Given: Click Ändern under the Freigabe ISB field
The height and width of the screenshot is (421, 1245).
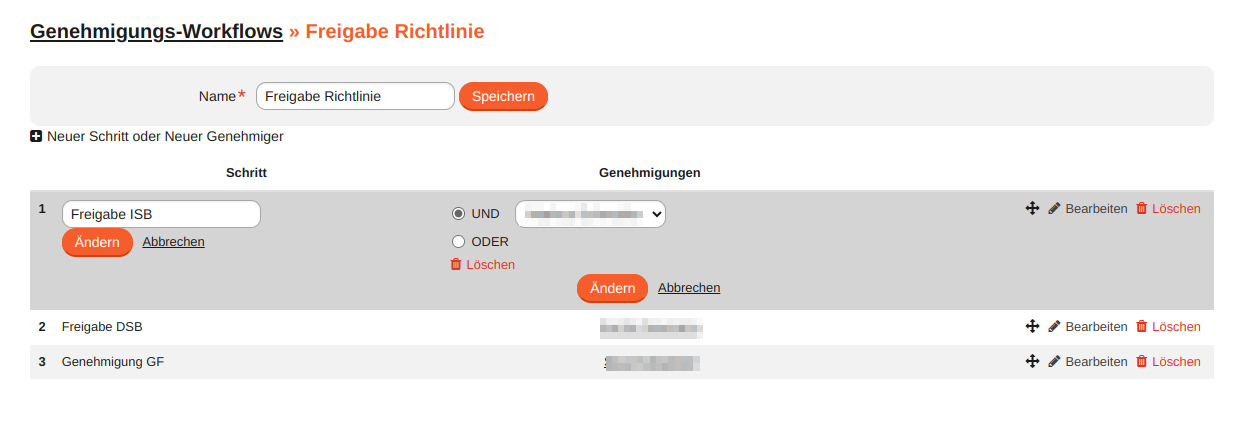Looking at the screenshot, I should (x=97, y=242).
